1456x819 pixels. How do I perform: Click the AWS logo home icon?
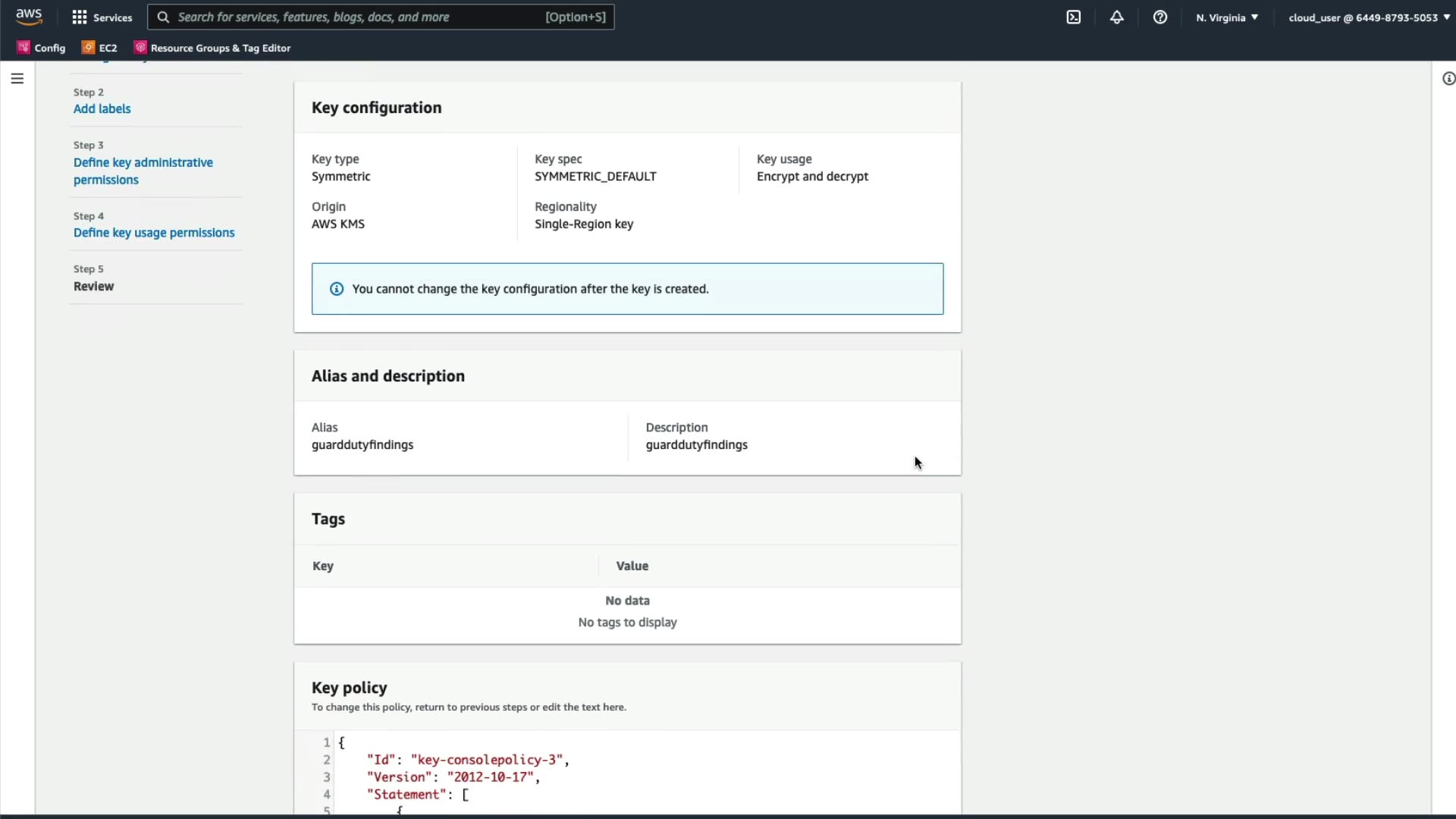click(29, 17)
